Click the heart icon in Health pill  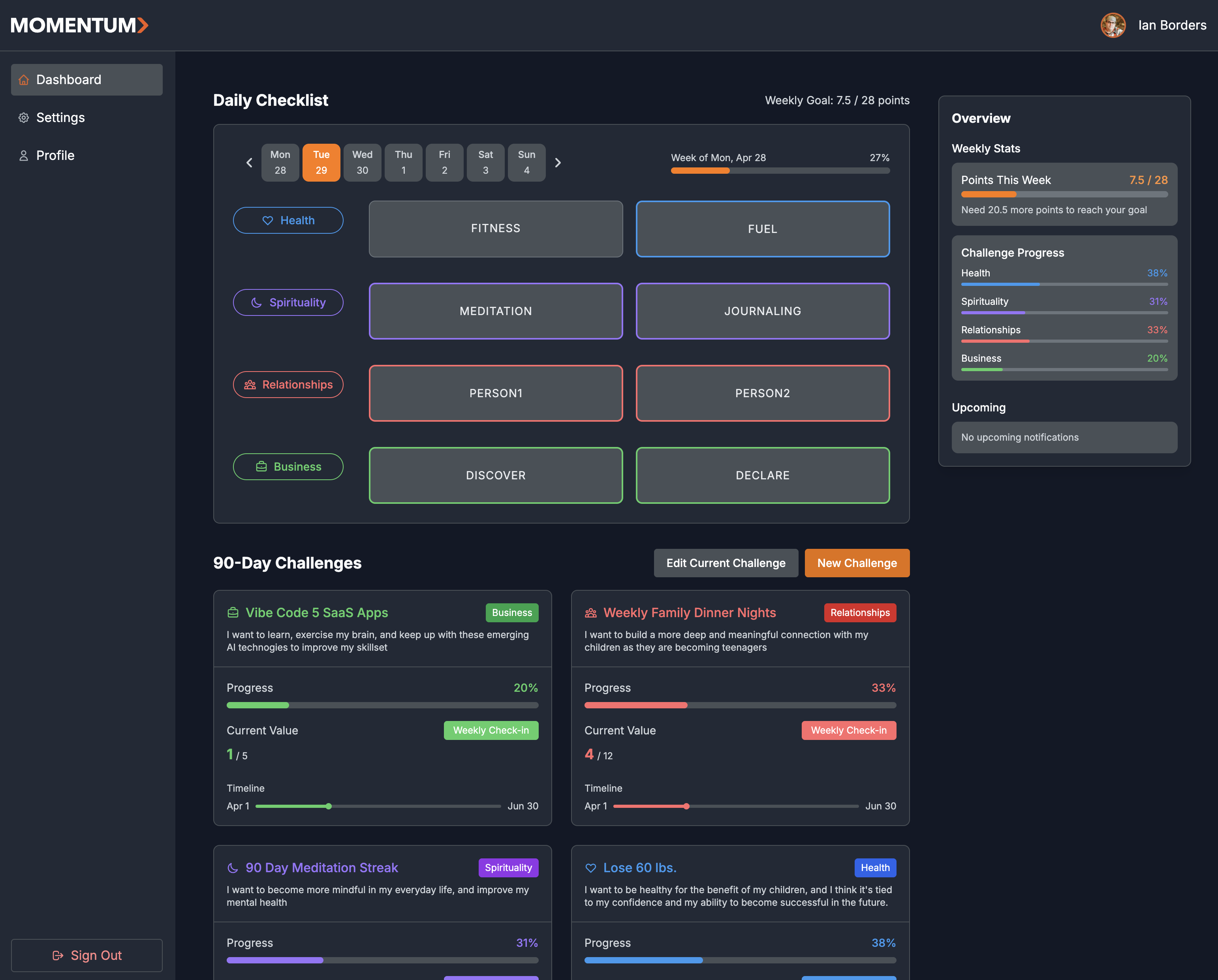[268, 220]
